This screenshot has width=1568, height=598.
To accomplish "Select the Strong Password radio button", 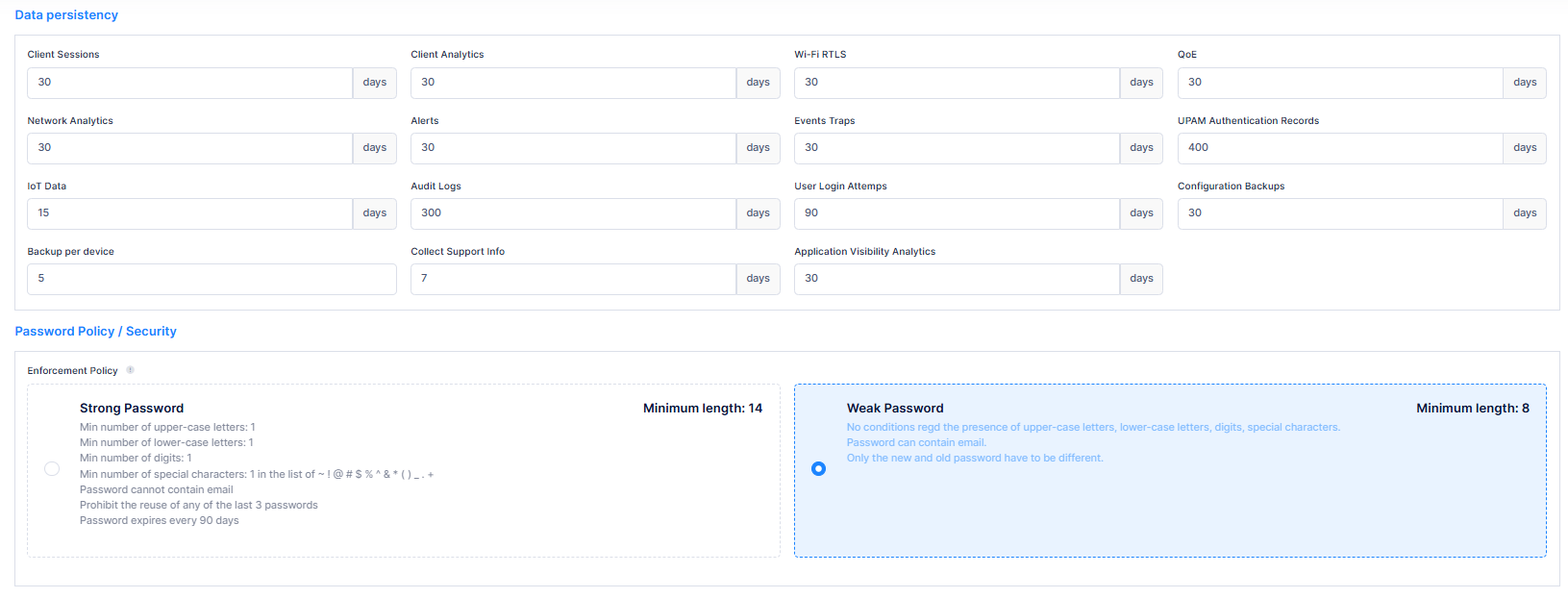I will pos(52,469).
